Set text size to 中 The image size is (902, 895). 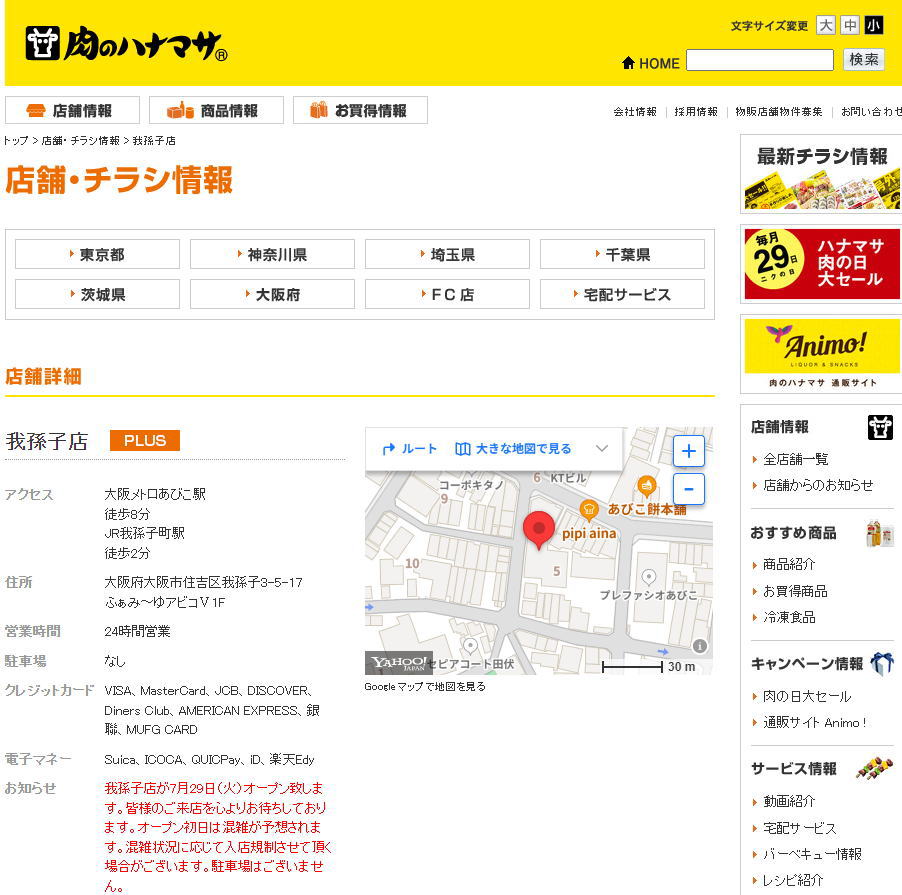click(x=850, y=25)
